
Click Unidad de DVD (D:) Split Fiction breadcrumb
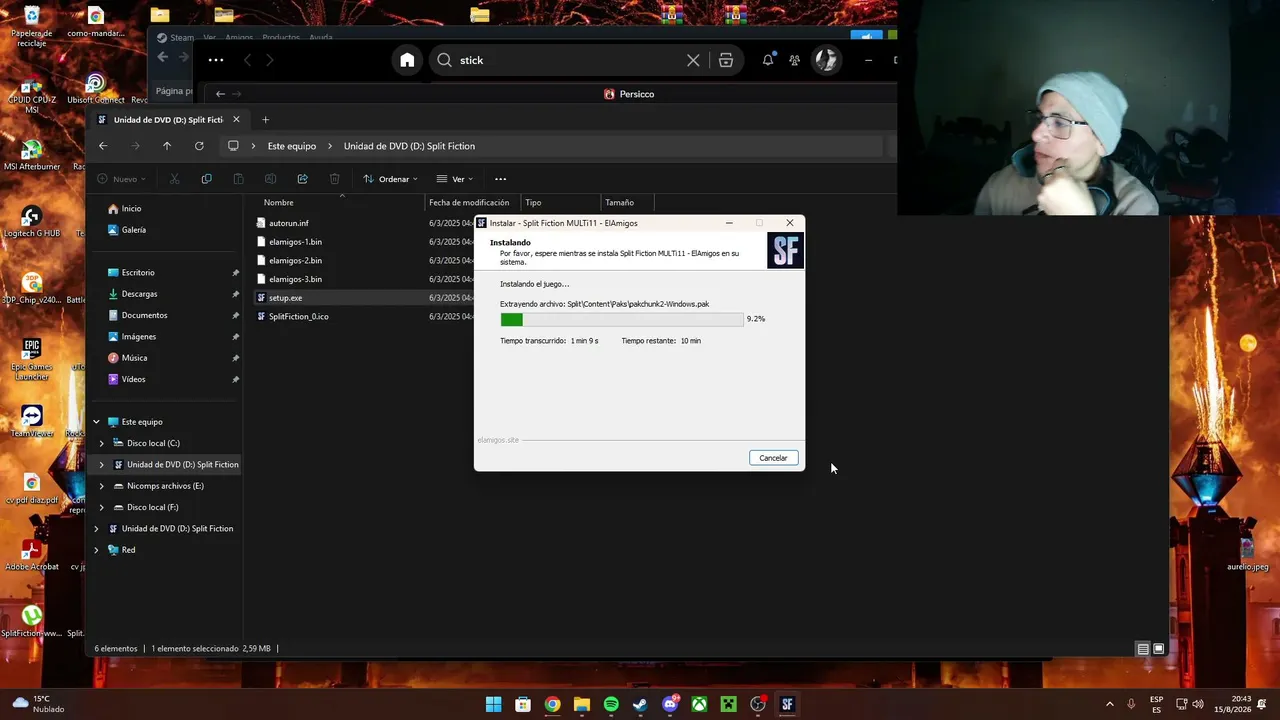tap(409, 146)
